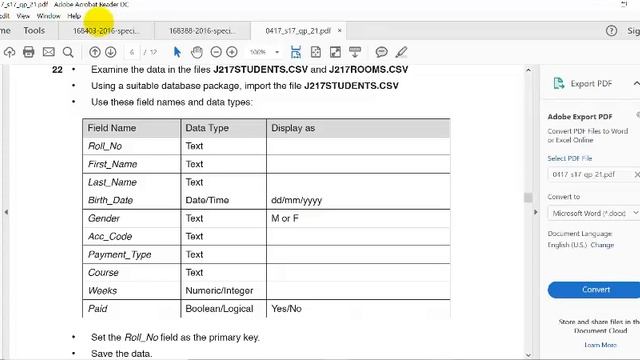Click the fit width scrolling icon

coord(296,52)
